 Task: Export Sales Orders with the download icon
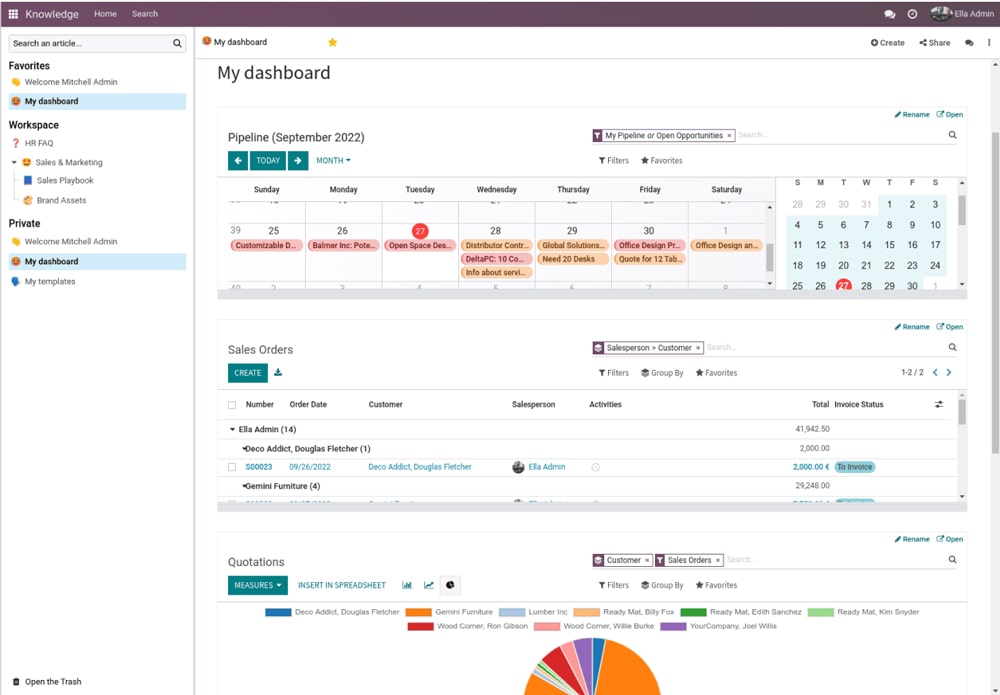click(x=277, y=372)
